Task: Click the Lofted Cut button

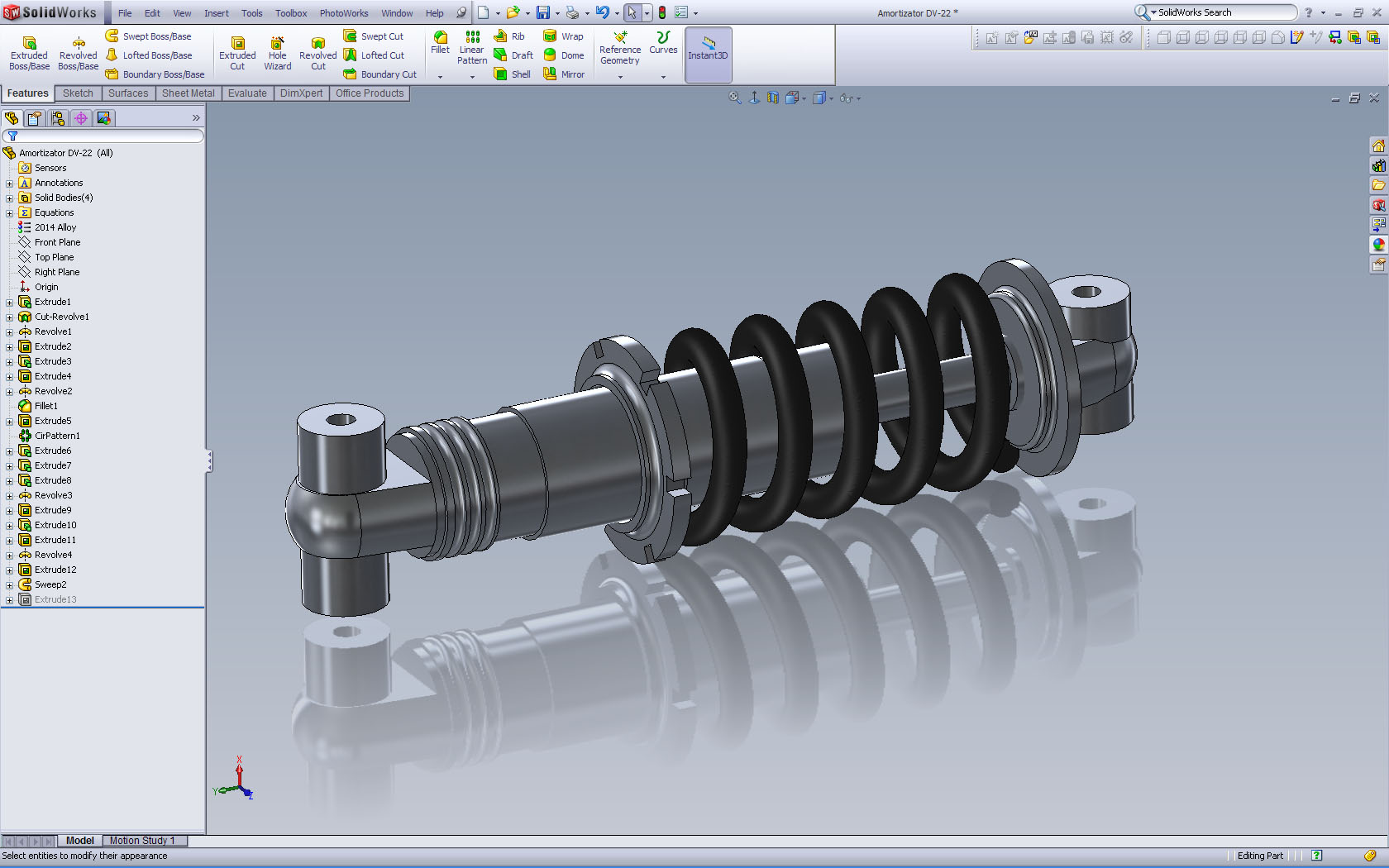Action: (x=375, y=55)
